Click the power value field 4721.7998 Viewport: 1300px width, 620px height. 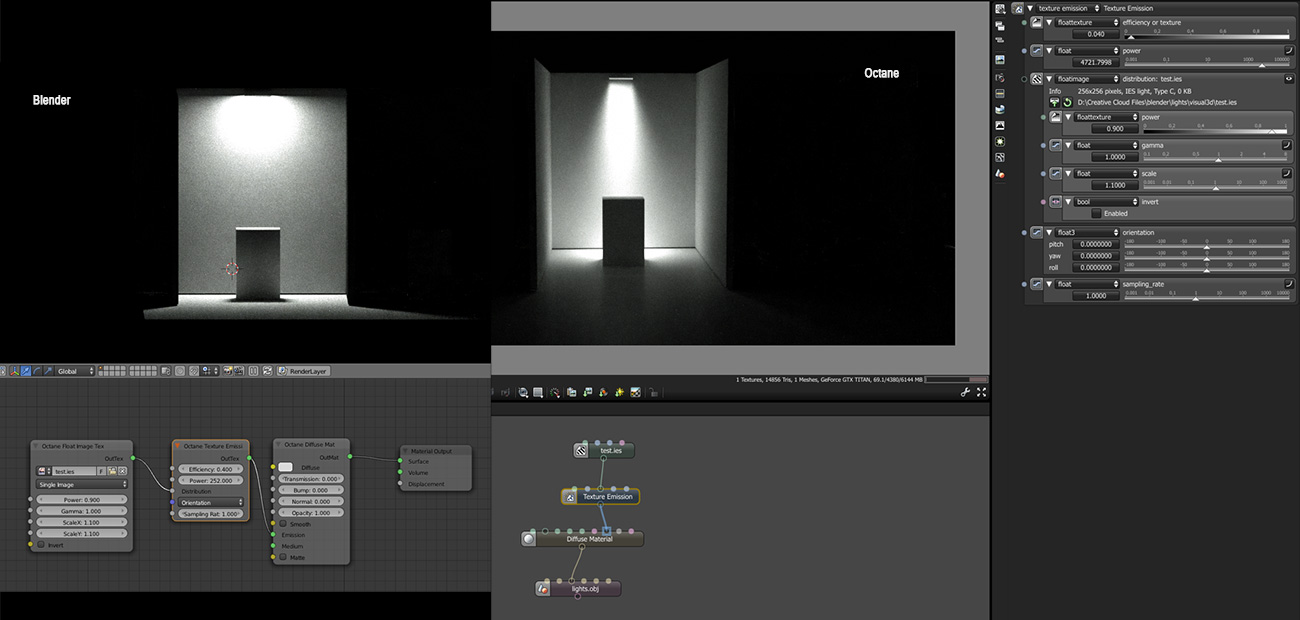tap(1096, 62)
